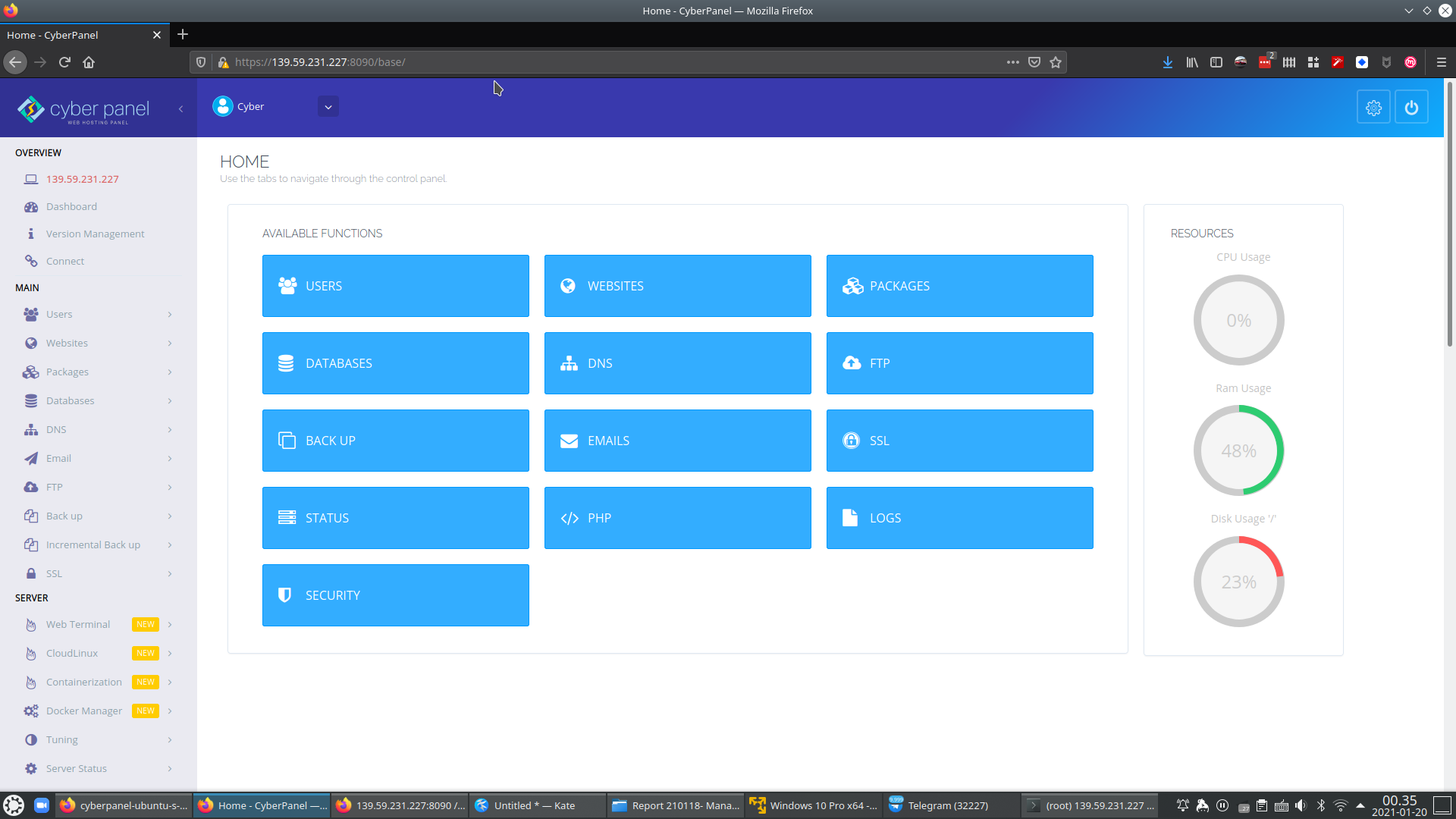Open the Firefox hamburger menu

pos(1442,62)
